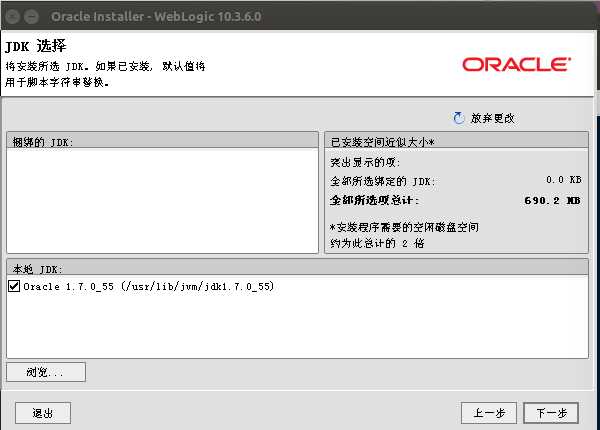Click the 捆绑的 JDK section header
The height and width of the screenshot is (430, 600).
point(162,140)
